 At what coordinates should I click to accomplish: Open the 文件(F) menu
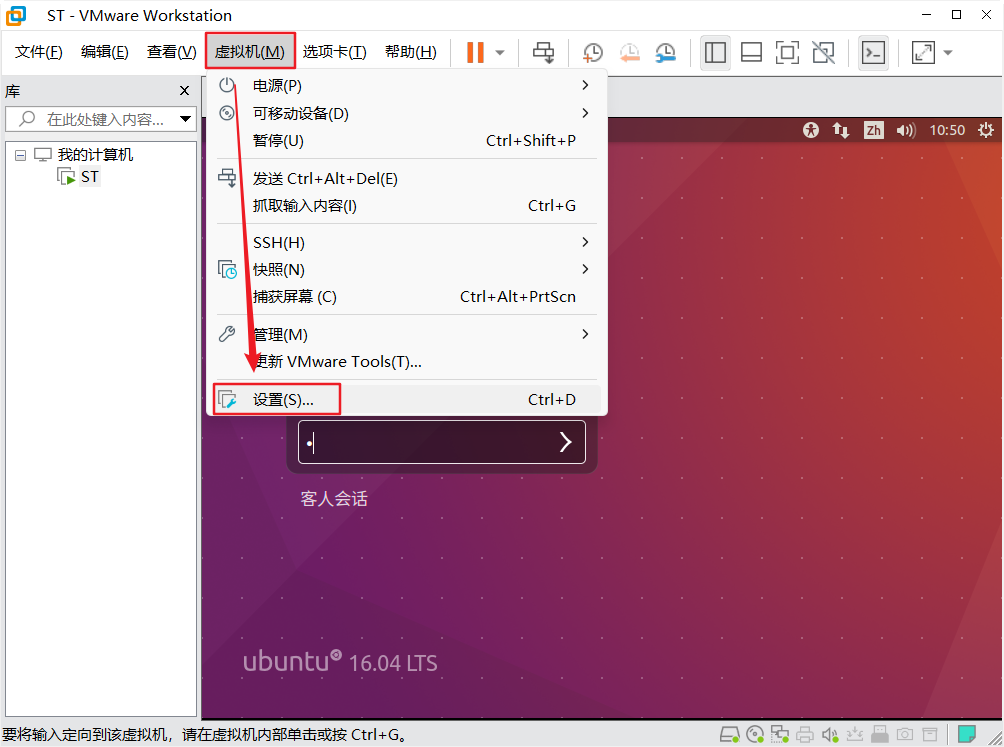[x=38, y=52]
